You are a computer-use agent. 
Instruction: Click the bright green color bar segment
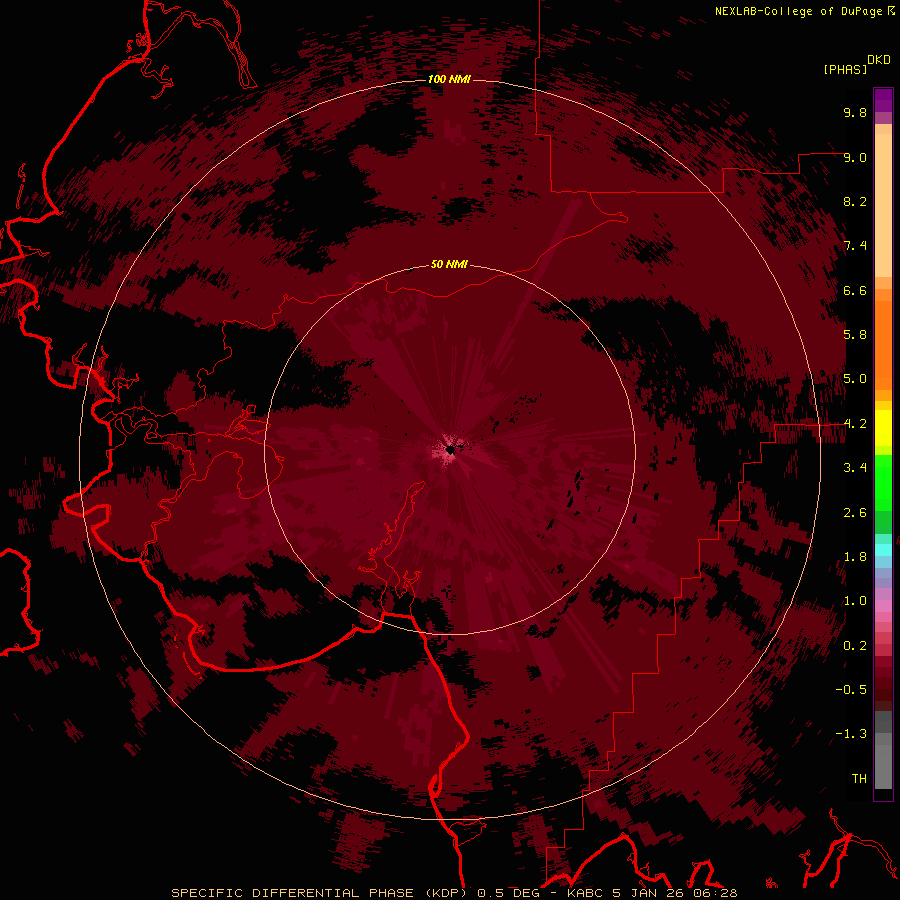[x=883, y=483]
